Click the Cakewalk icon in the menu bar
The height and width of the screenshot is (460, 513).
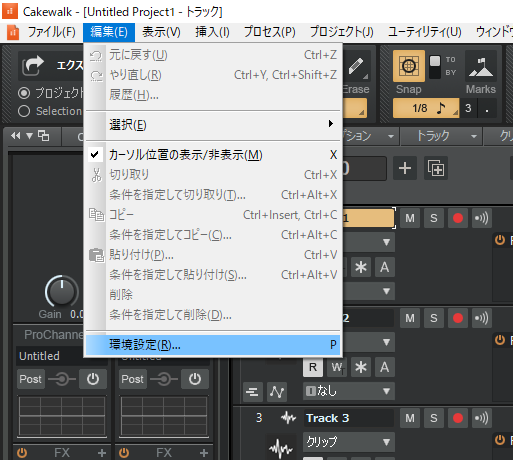click(x=13, y=32)
